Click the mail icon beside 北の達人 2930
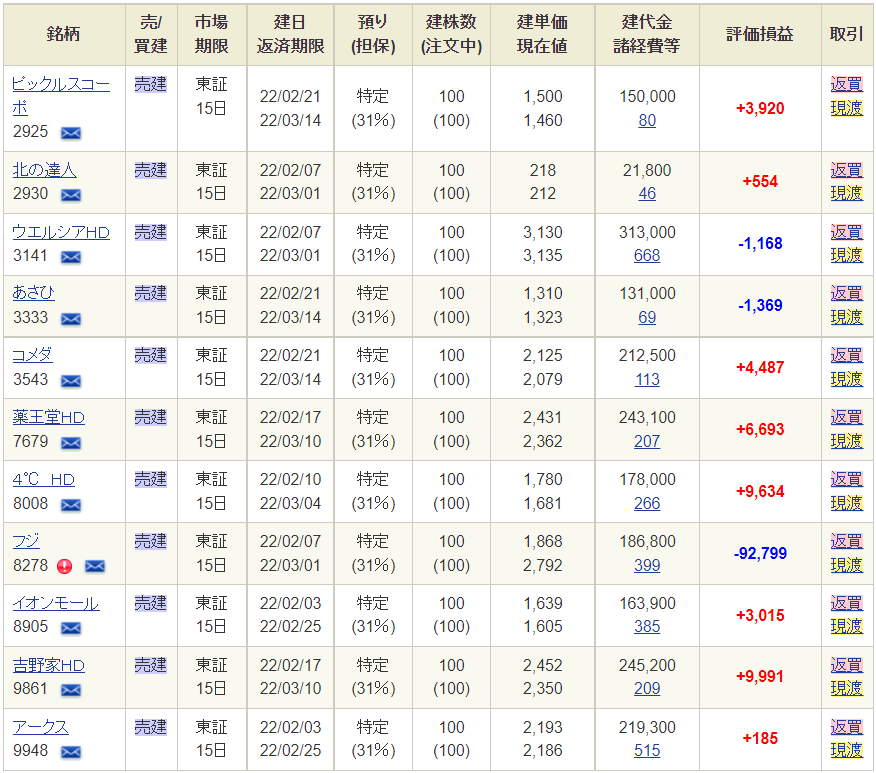Viewport: 876px width, 773px height. point(70,195)
